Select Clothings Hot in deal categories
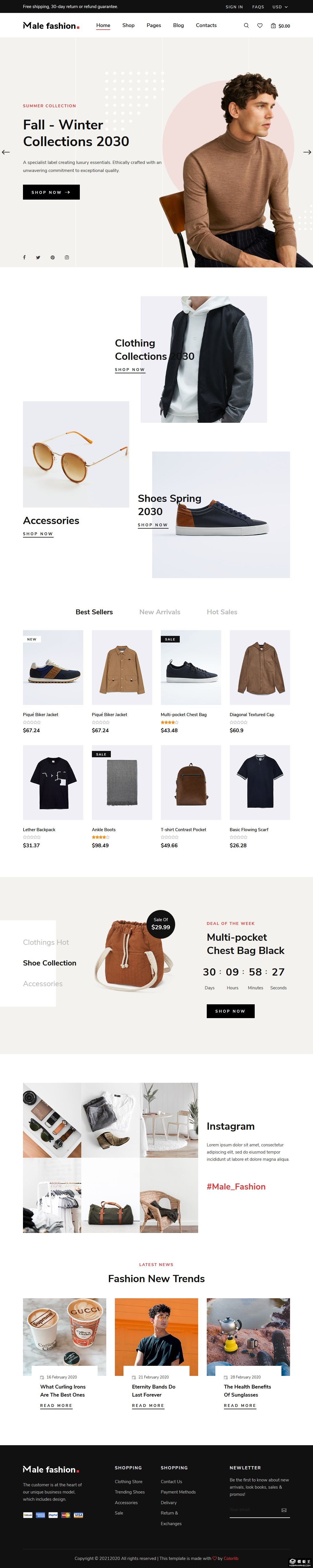Image resolution: width=313 pixels, height=1568 pixels. coord(46,942)
